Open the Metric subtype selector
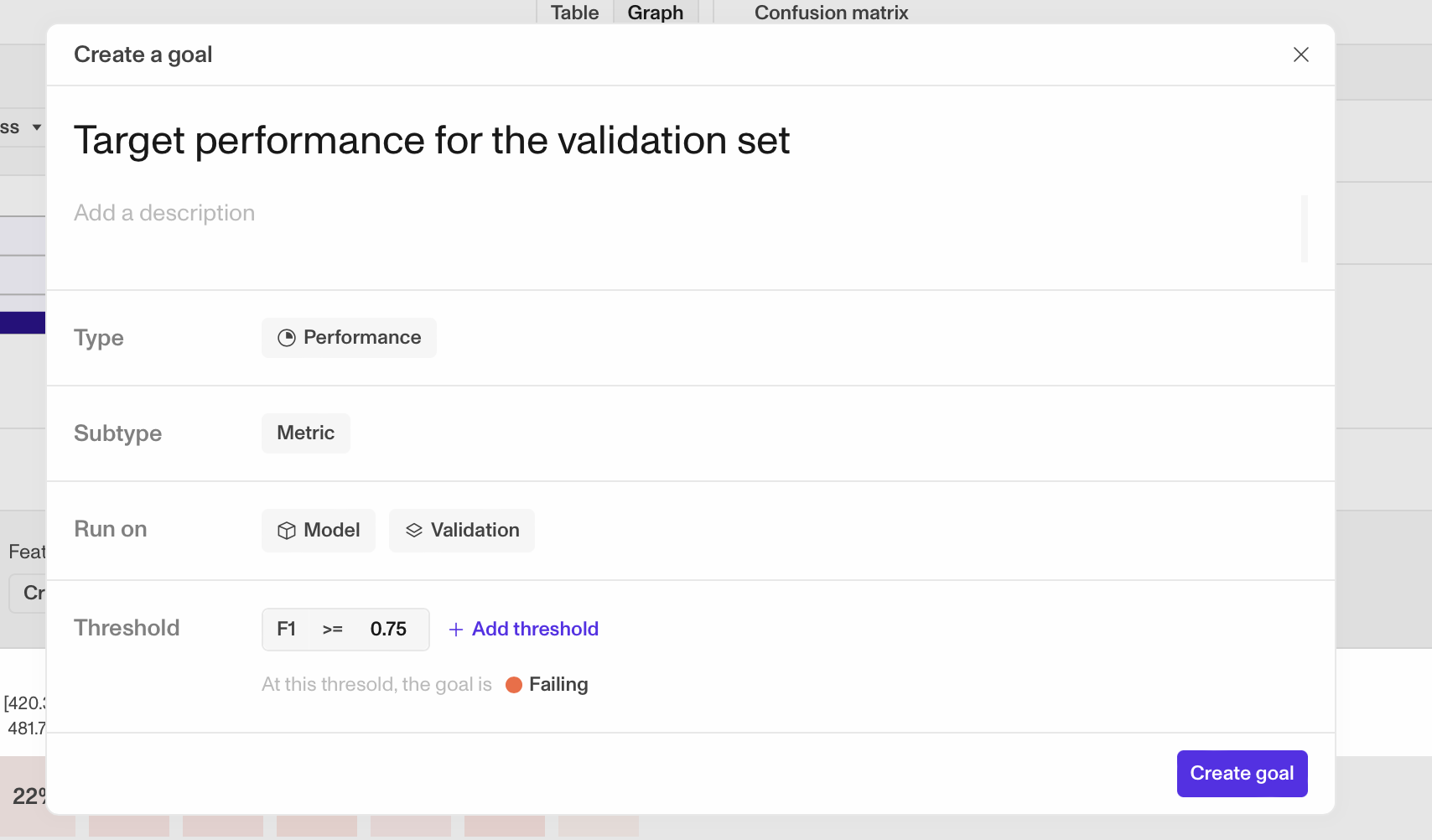1432x840 pixels. click(306, 433)
